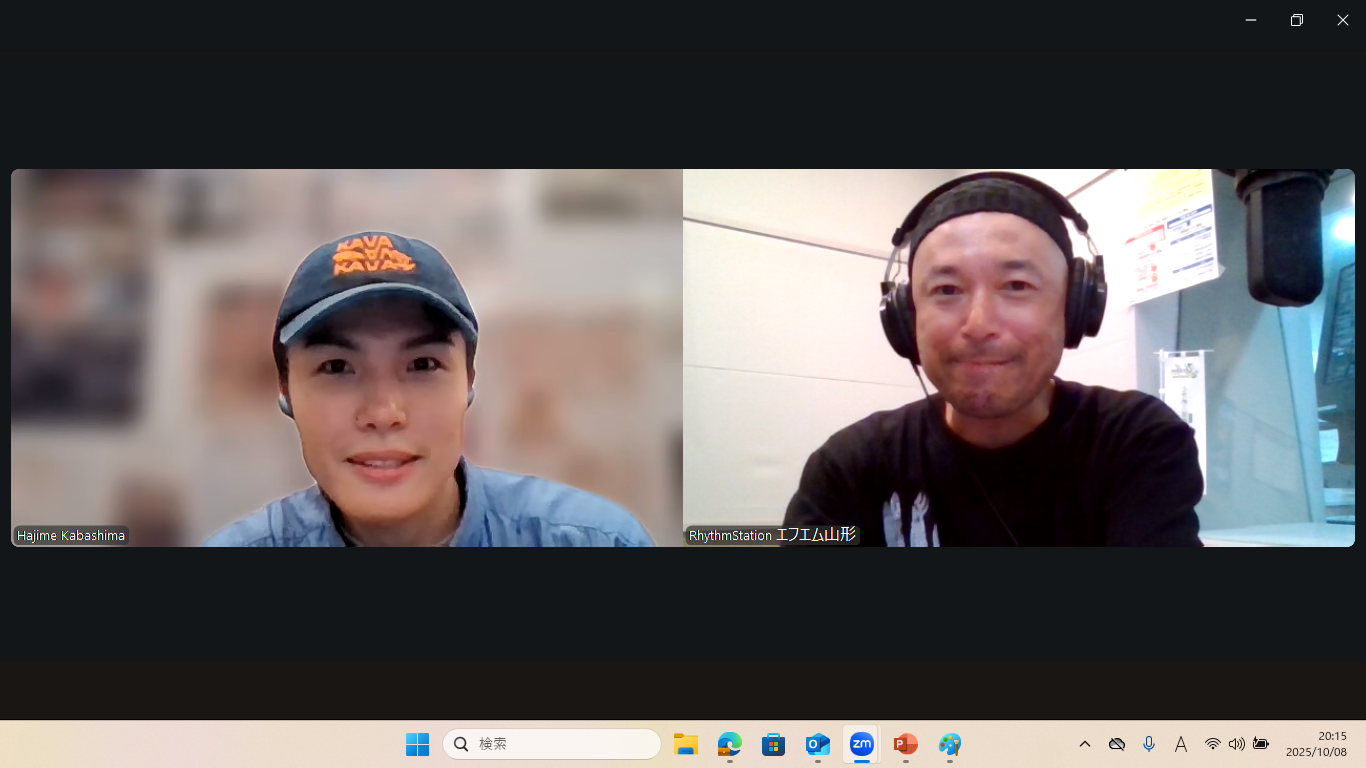Open the Paint app taskbar icon

click(x=949, y=744)
